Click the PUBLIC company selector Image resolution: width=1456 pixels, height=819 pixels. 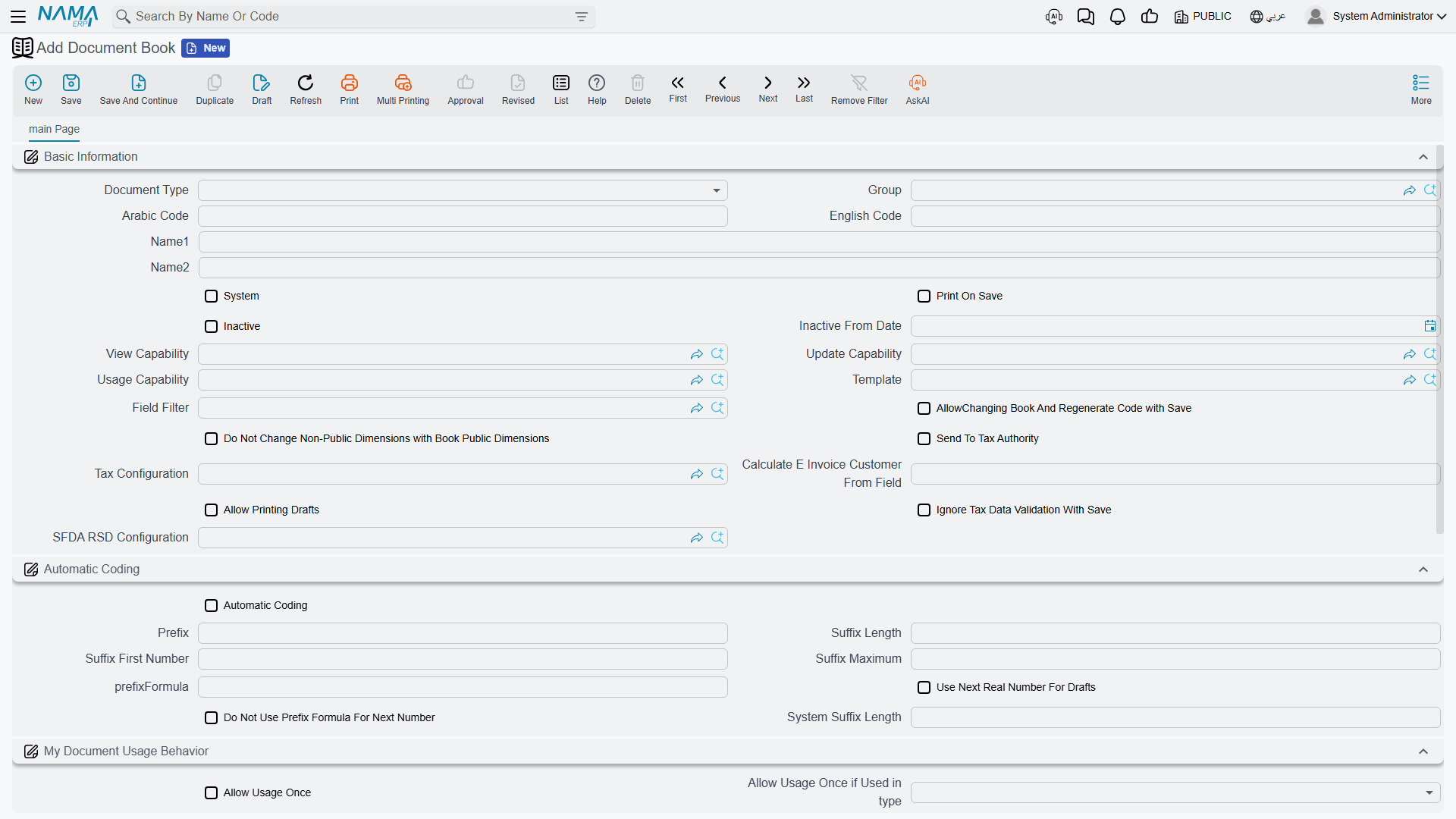(x=1203, y=17)
